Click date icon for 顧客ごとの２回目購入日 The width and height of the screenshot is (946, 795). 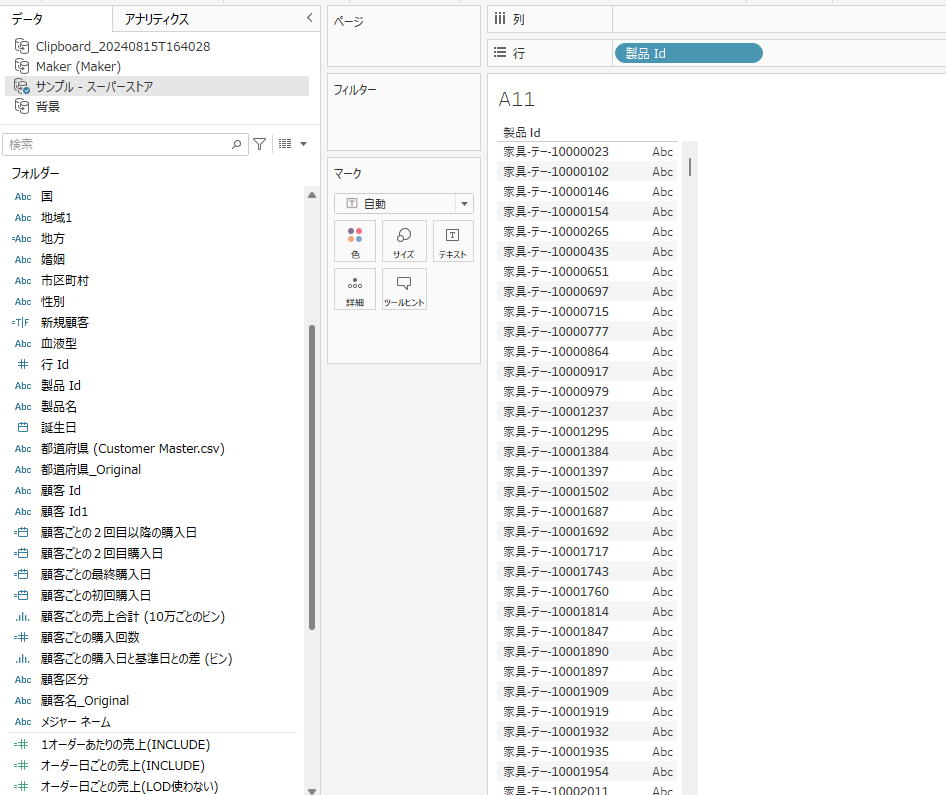click(x=21, y=554)
